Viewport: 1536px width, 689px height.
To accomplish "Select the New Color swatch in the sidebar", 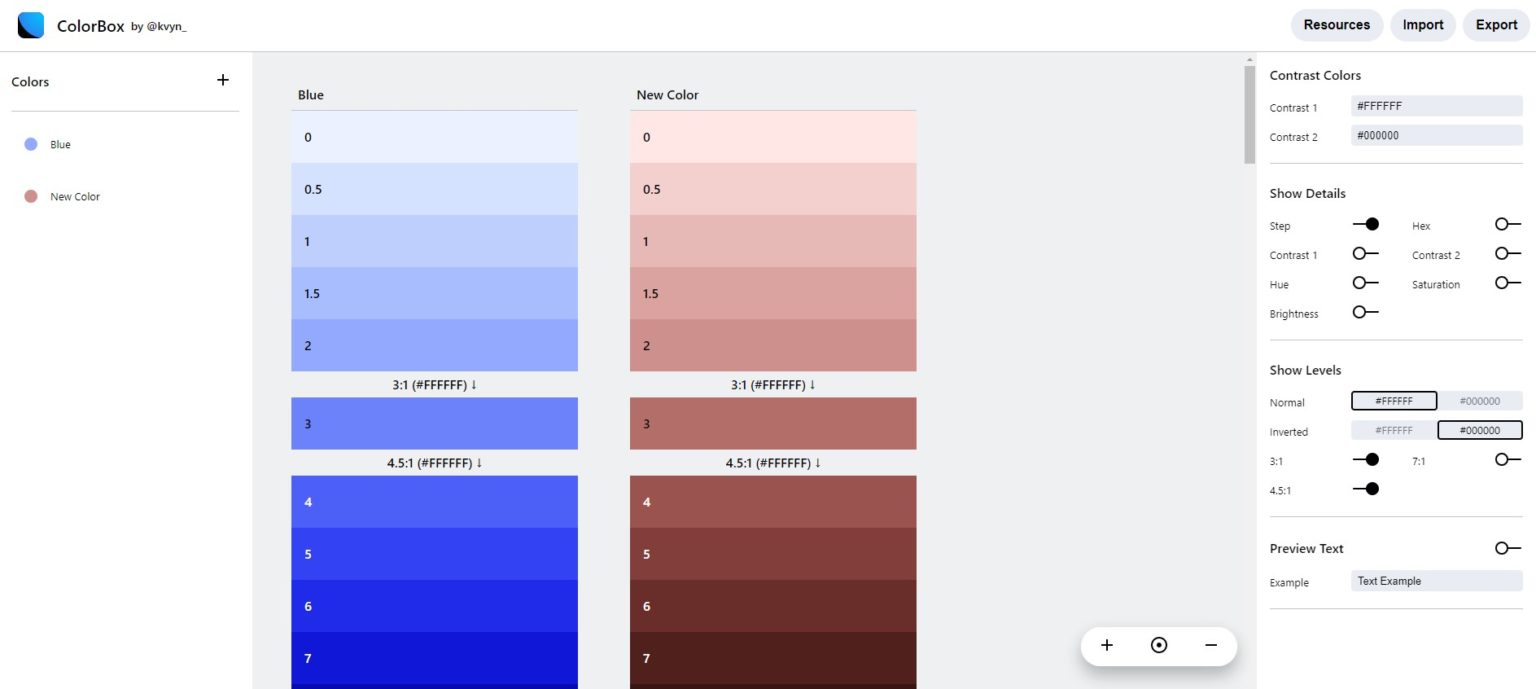I will click(x=31, y=196).
